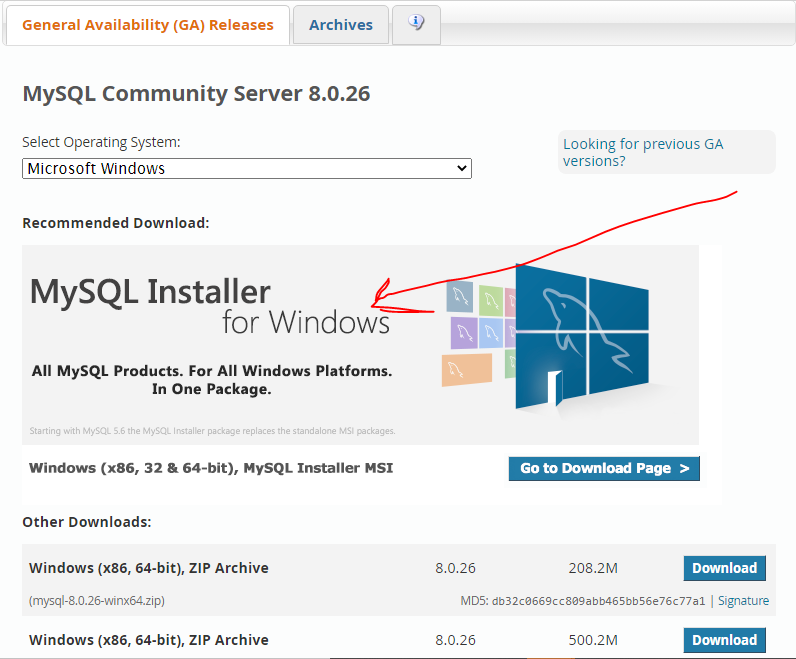Screen dimensions: 796x659
Task: Click Windows MySQL Installer MSI label
Action: 211,468
